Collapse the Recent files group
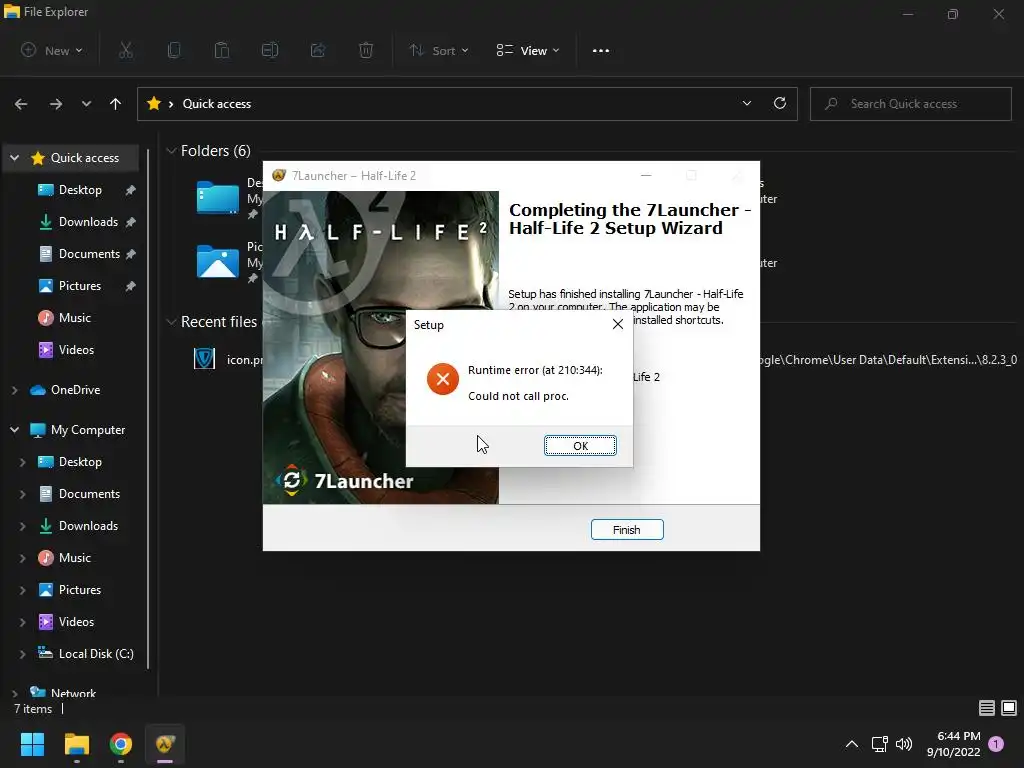The width and height of the screenshot is (1024, 768). [x=171, y=322]
